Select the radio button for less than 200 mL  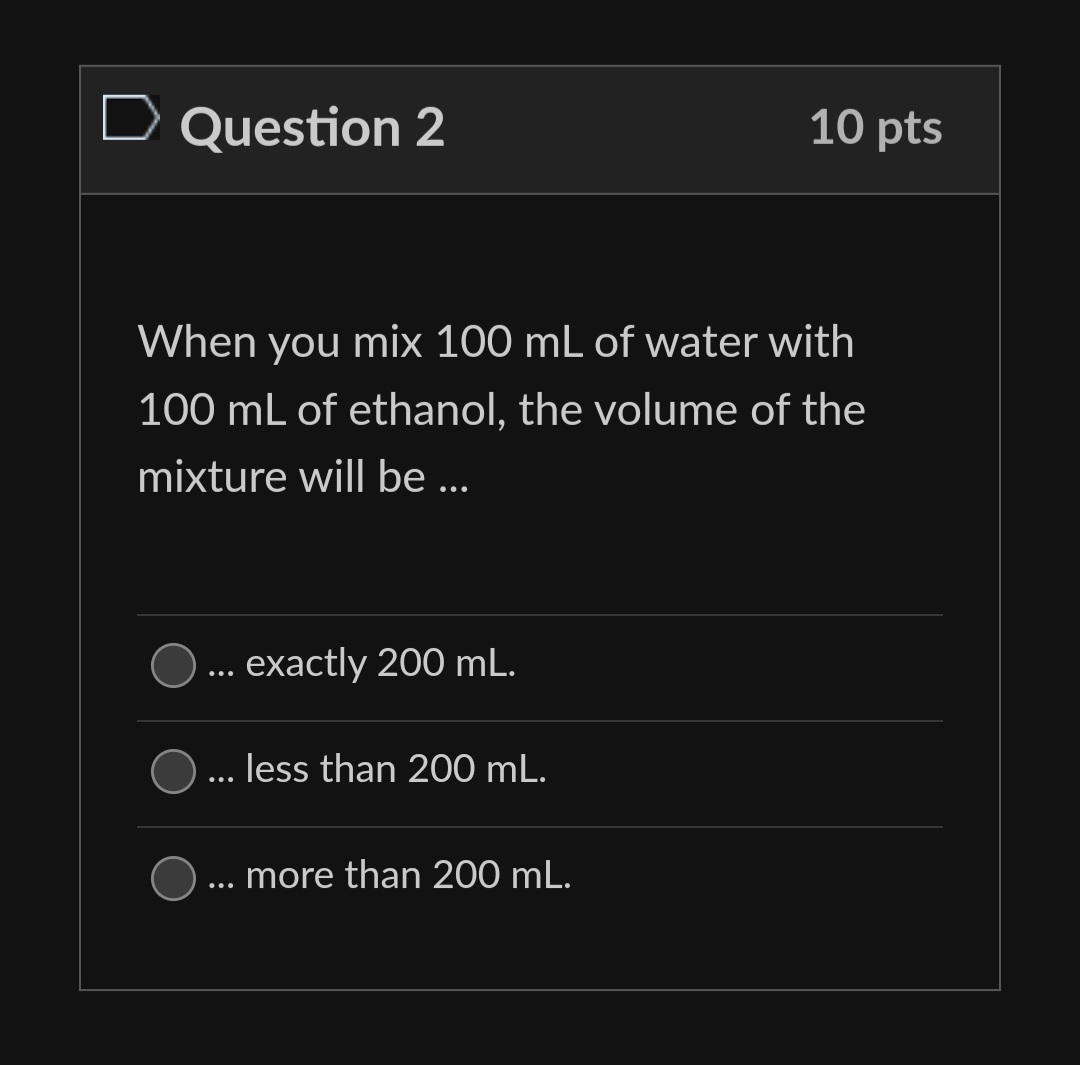pyautogui.click(x=172, y=770)
